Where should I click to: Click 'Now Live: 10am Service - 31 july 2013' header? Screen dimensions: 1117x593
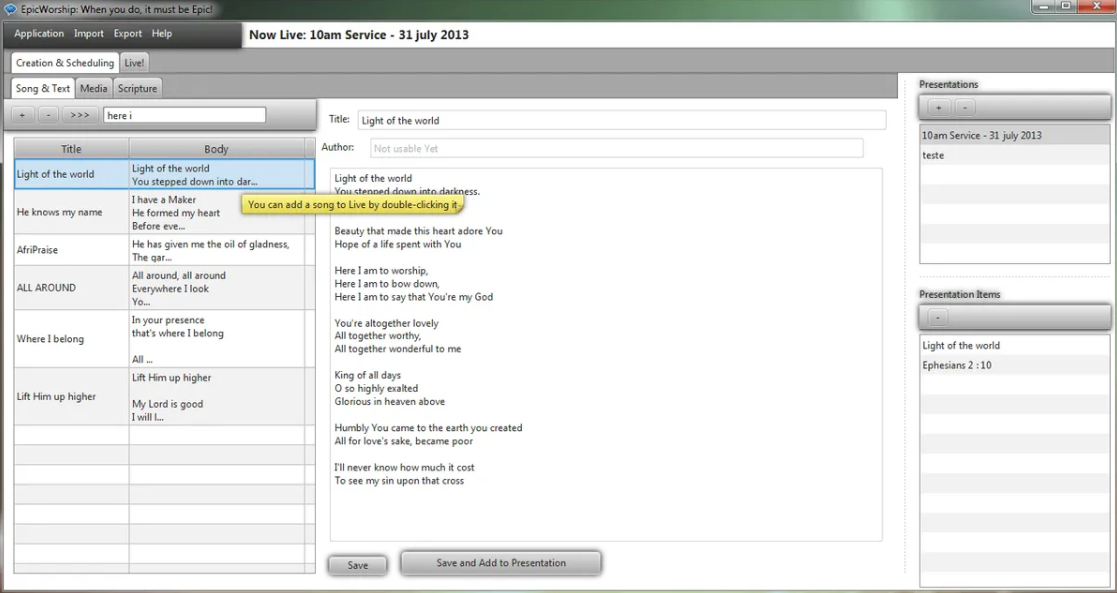click(x=359, y=35)
